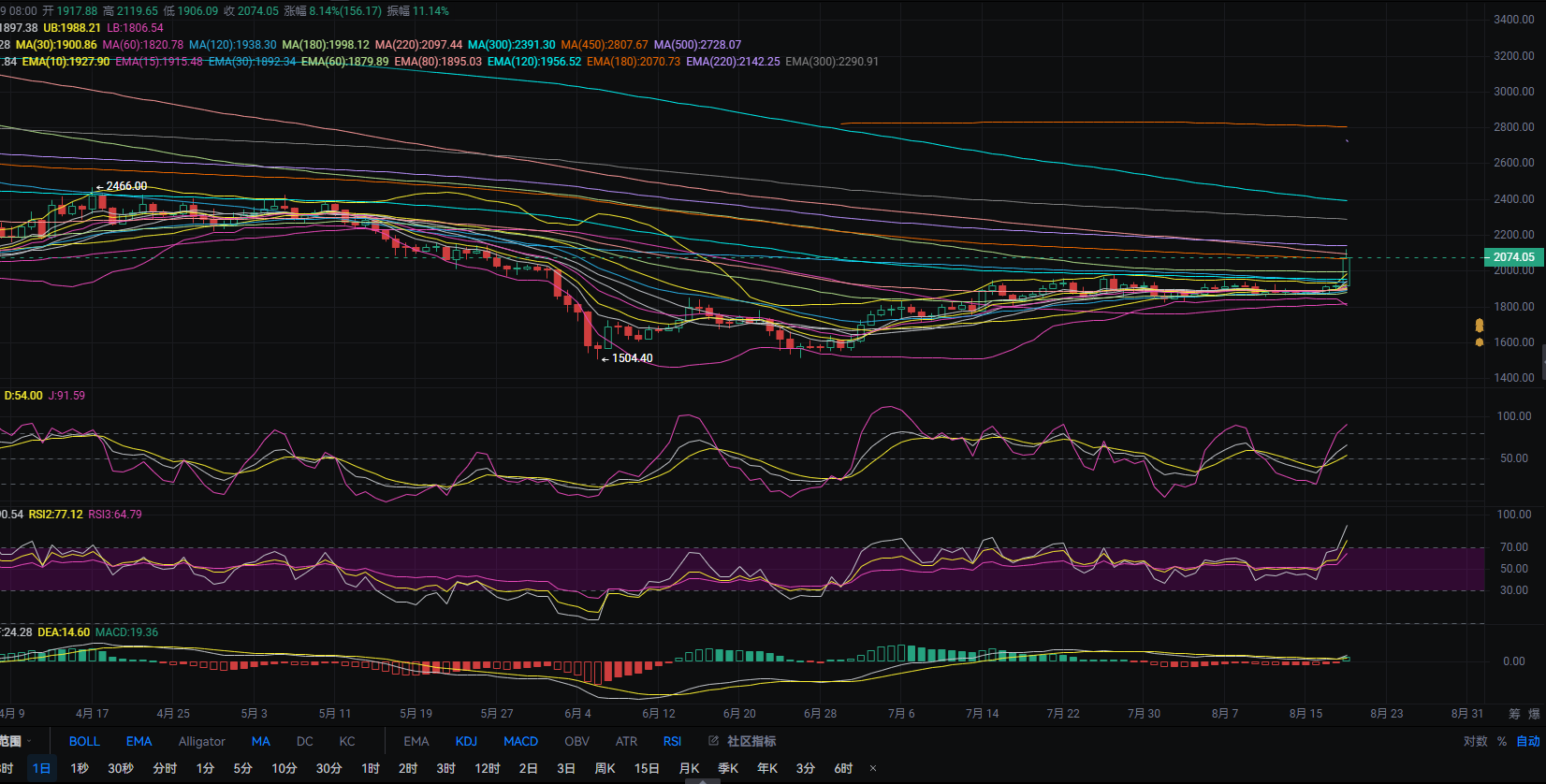This screenshot has height=784, width=1546.
Task: Toggle the MACD sub-indicator
Action: pos(520,741)
